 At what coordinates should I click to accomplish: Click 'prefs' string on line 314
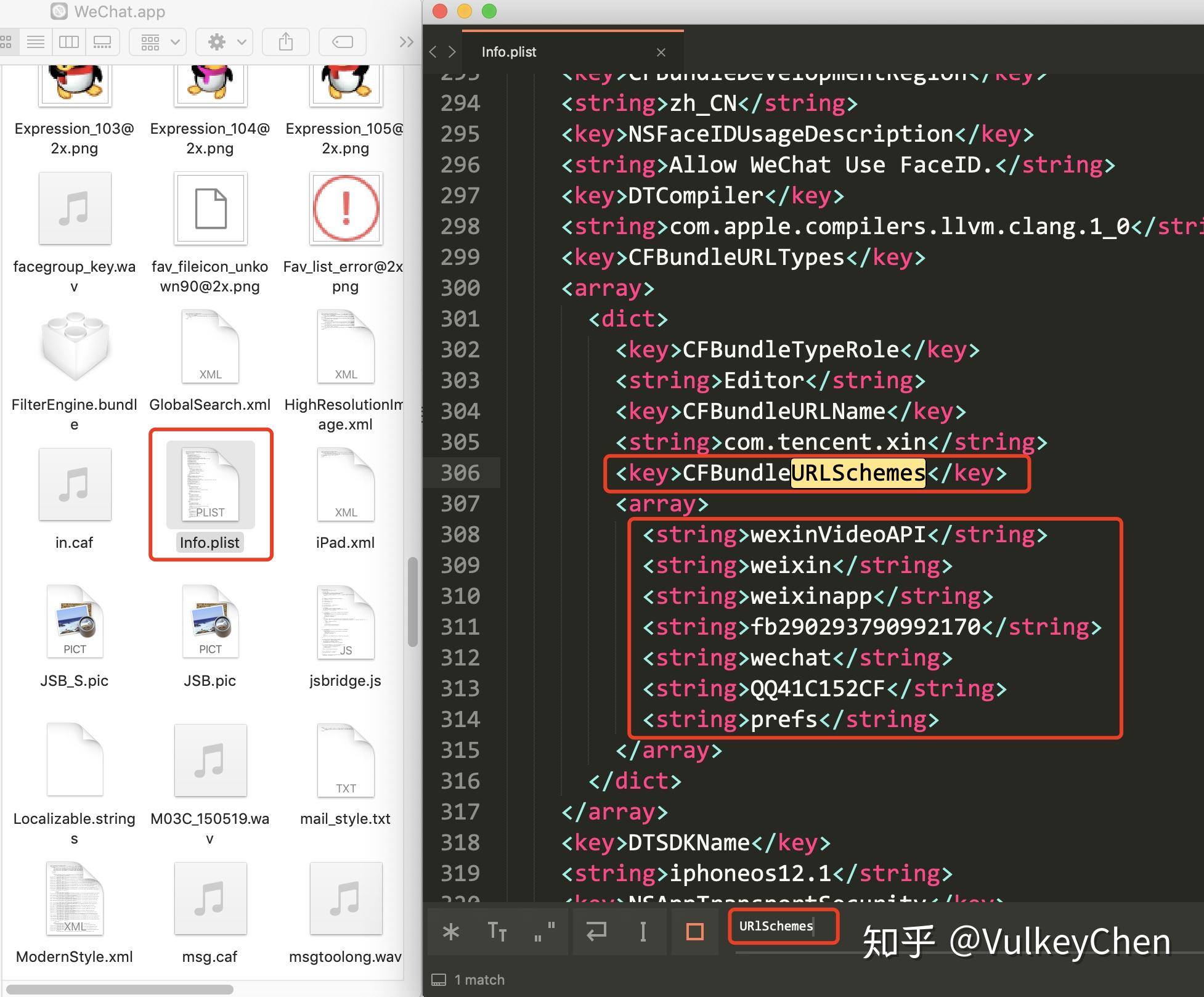(784, 719)
